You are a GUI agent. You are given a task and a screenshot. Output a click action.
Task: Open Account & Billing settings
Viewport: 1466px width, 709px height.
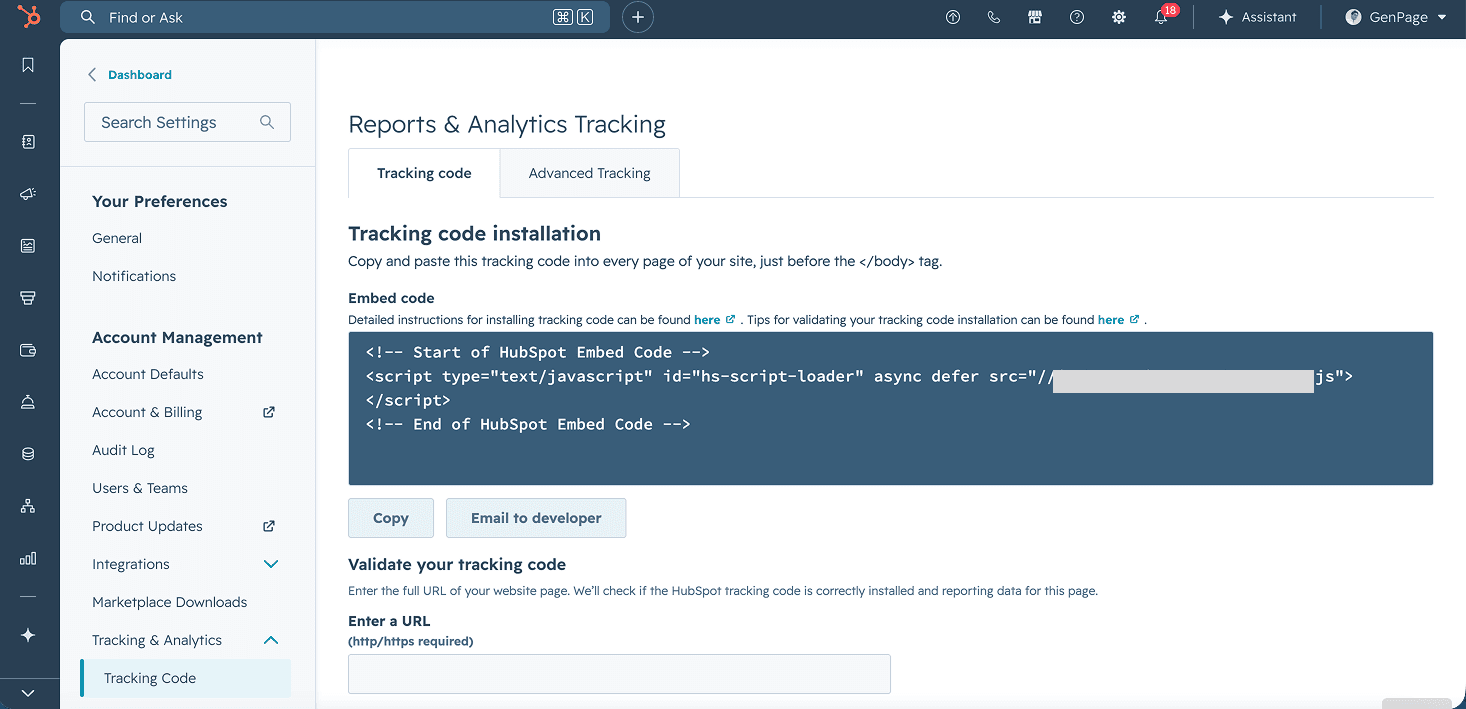click(147, 412)
